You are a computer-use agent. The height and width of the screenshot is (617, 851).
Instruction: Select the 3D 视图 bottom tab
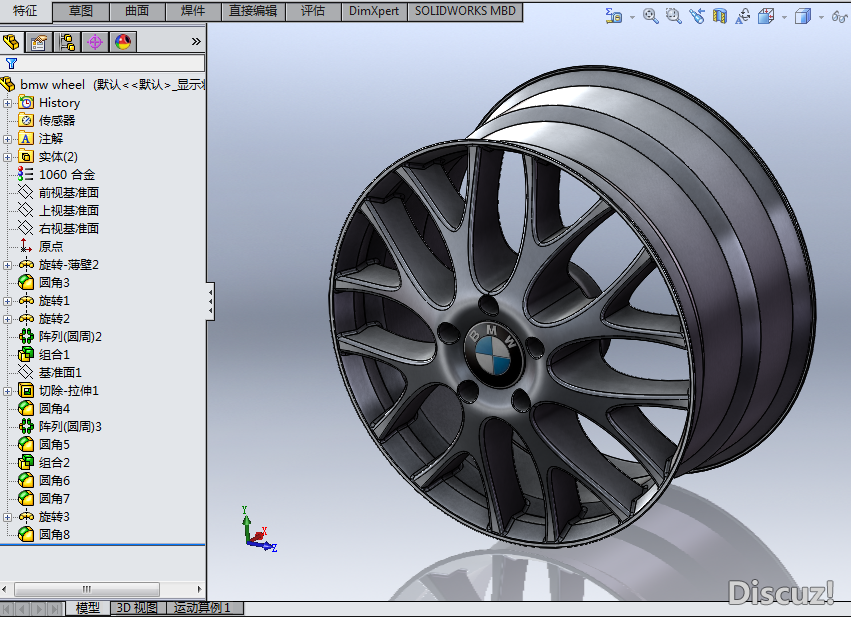138,608
